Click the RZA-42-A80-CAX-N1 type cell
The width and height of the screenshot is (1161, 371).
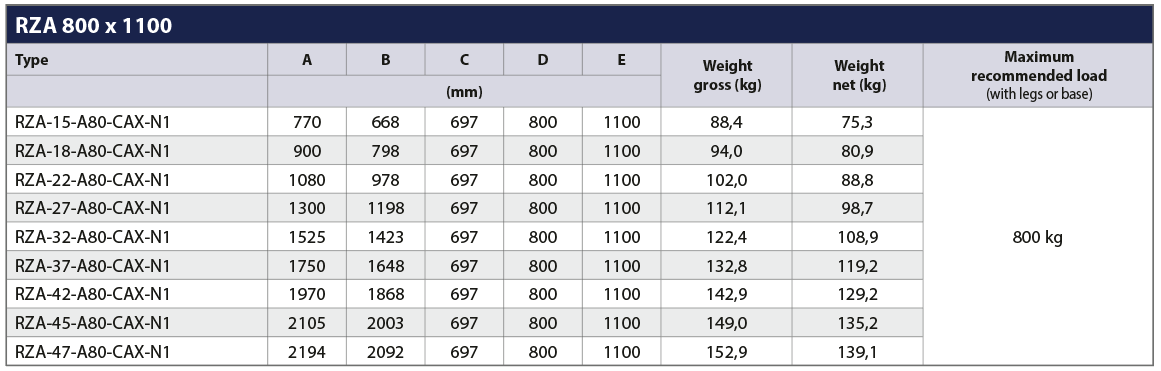click(93, 295)
